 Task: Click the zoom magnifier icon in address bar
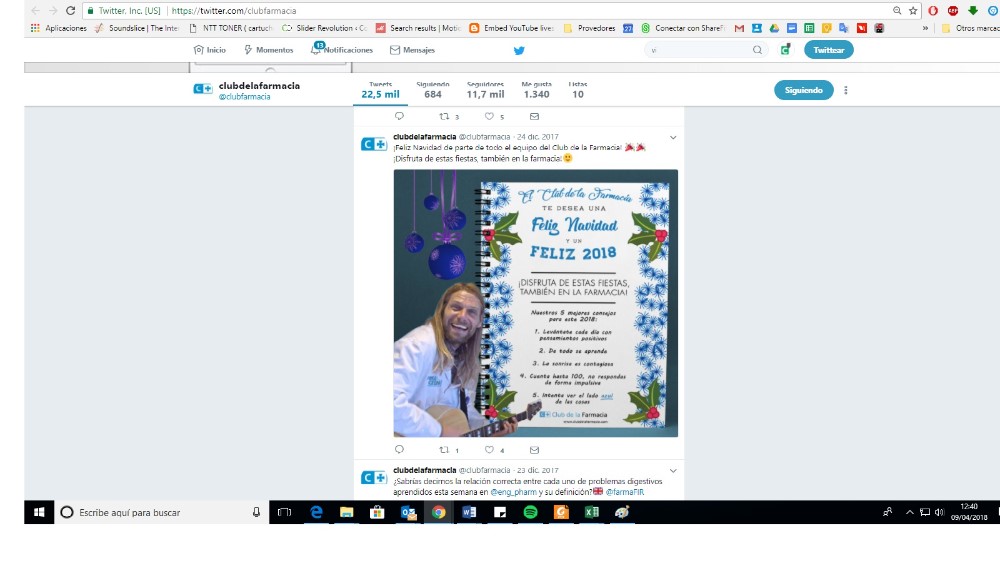[897, 11]
